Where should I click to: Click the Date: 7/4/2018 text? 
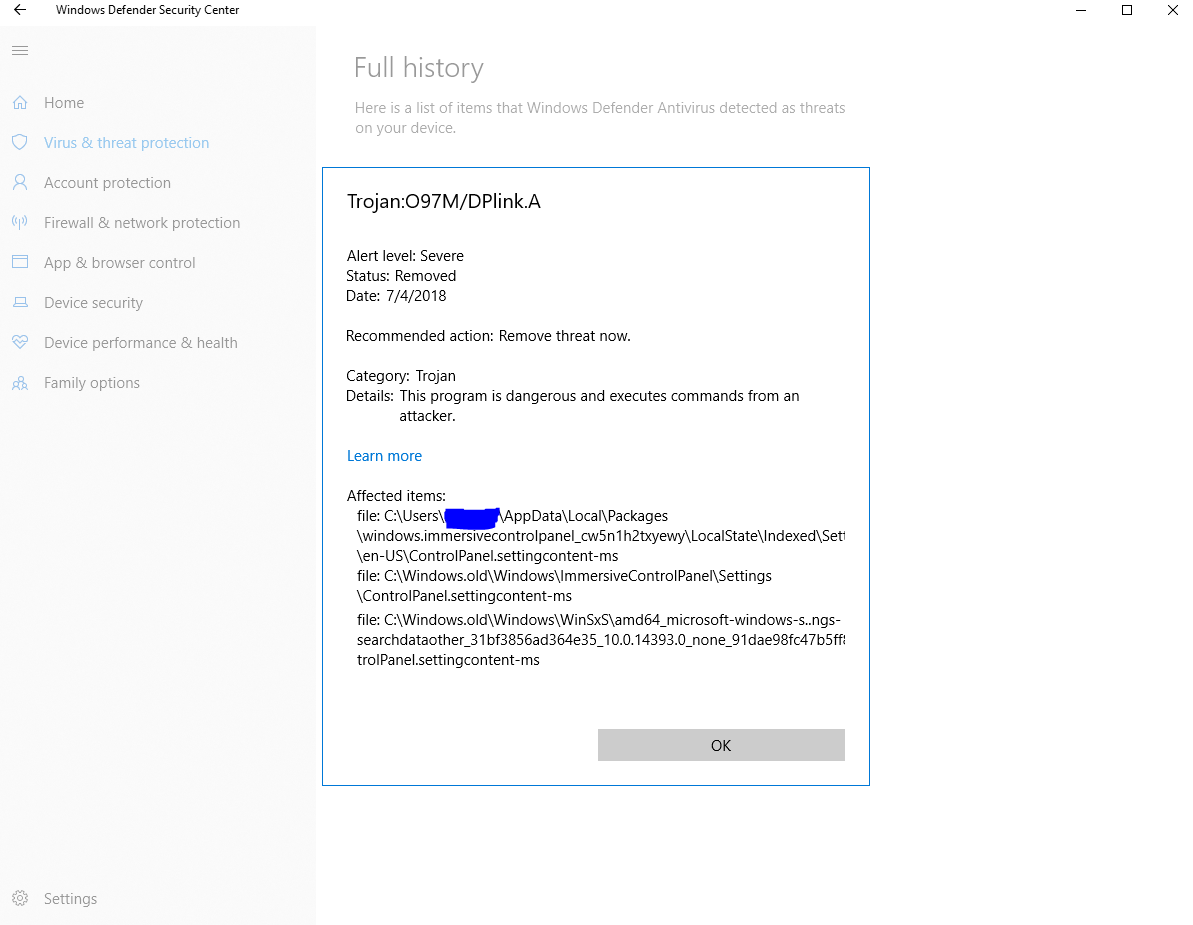pyautogui.click(x=396, y=296)
